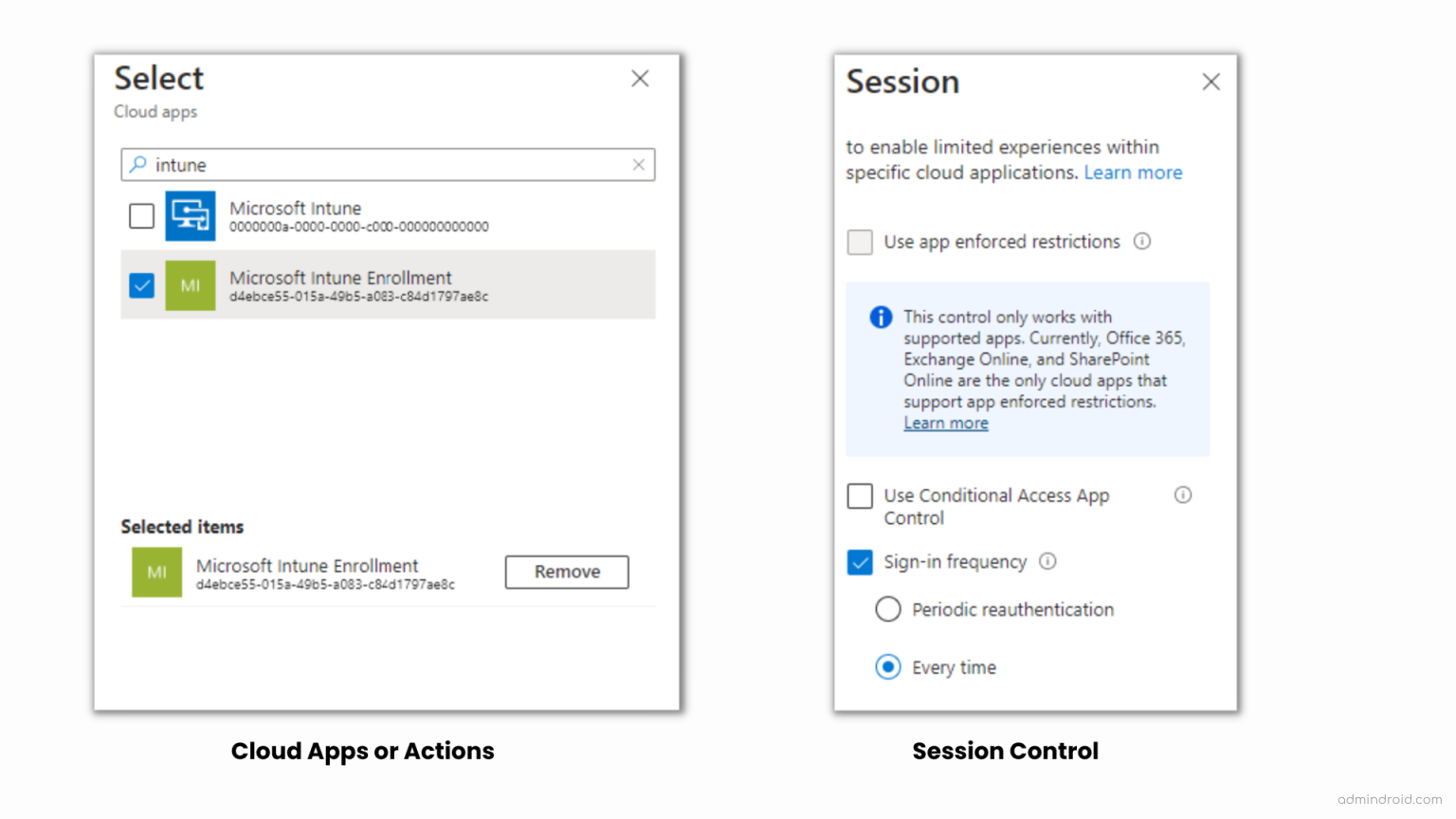The image size is (1456, 819).
Task: Select Periodic reauthentication option
Action: click(x=887, y=610)
